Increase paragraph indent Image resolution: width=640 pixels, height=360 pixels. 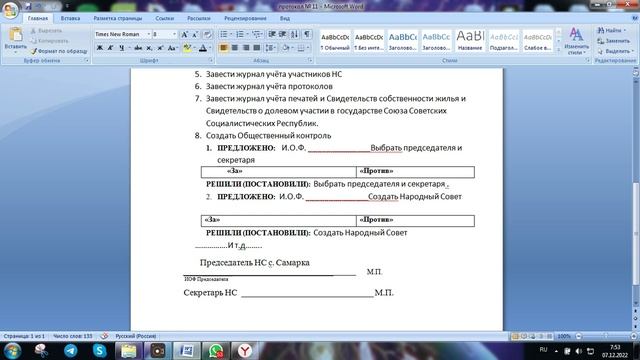[x=282, y=34]
